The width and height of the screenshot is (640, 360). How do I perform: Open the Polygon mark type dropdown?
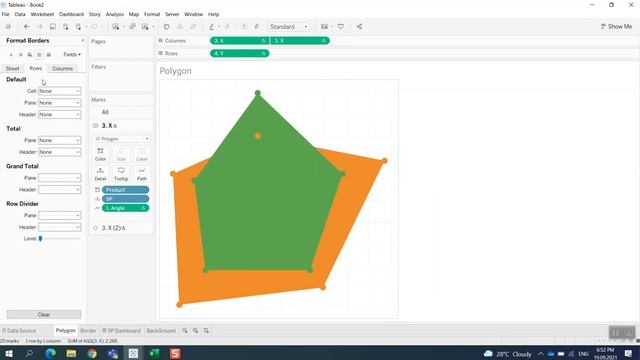(121, 139)
